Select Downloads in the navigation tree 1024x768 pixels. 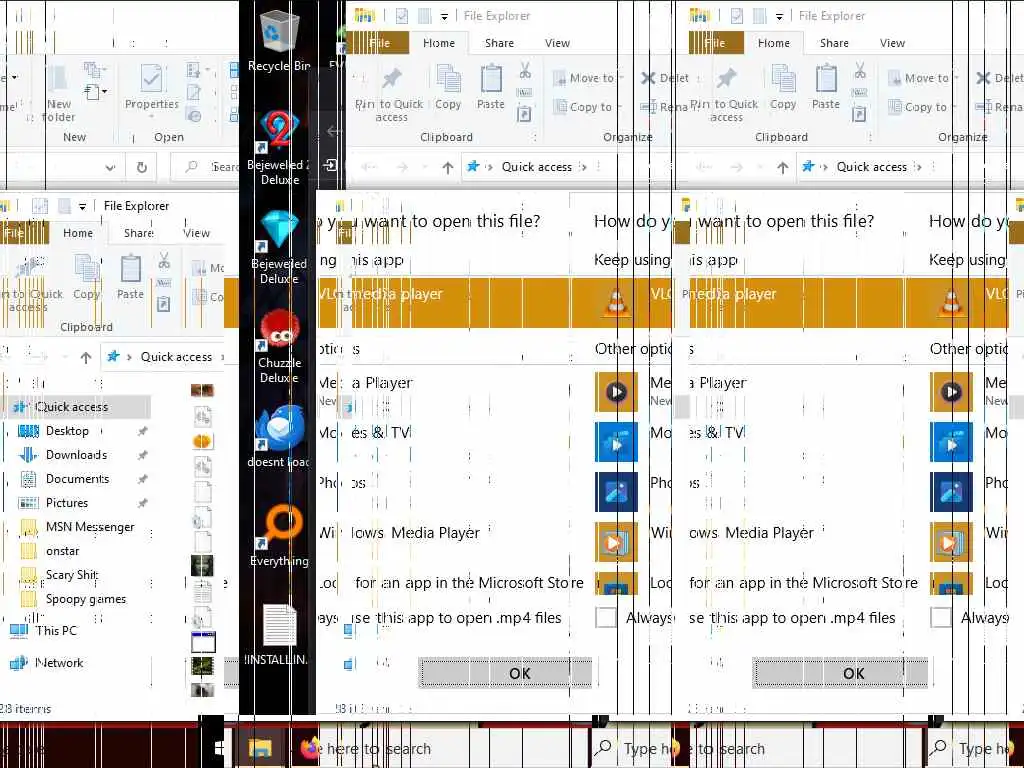(76, 455)
